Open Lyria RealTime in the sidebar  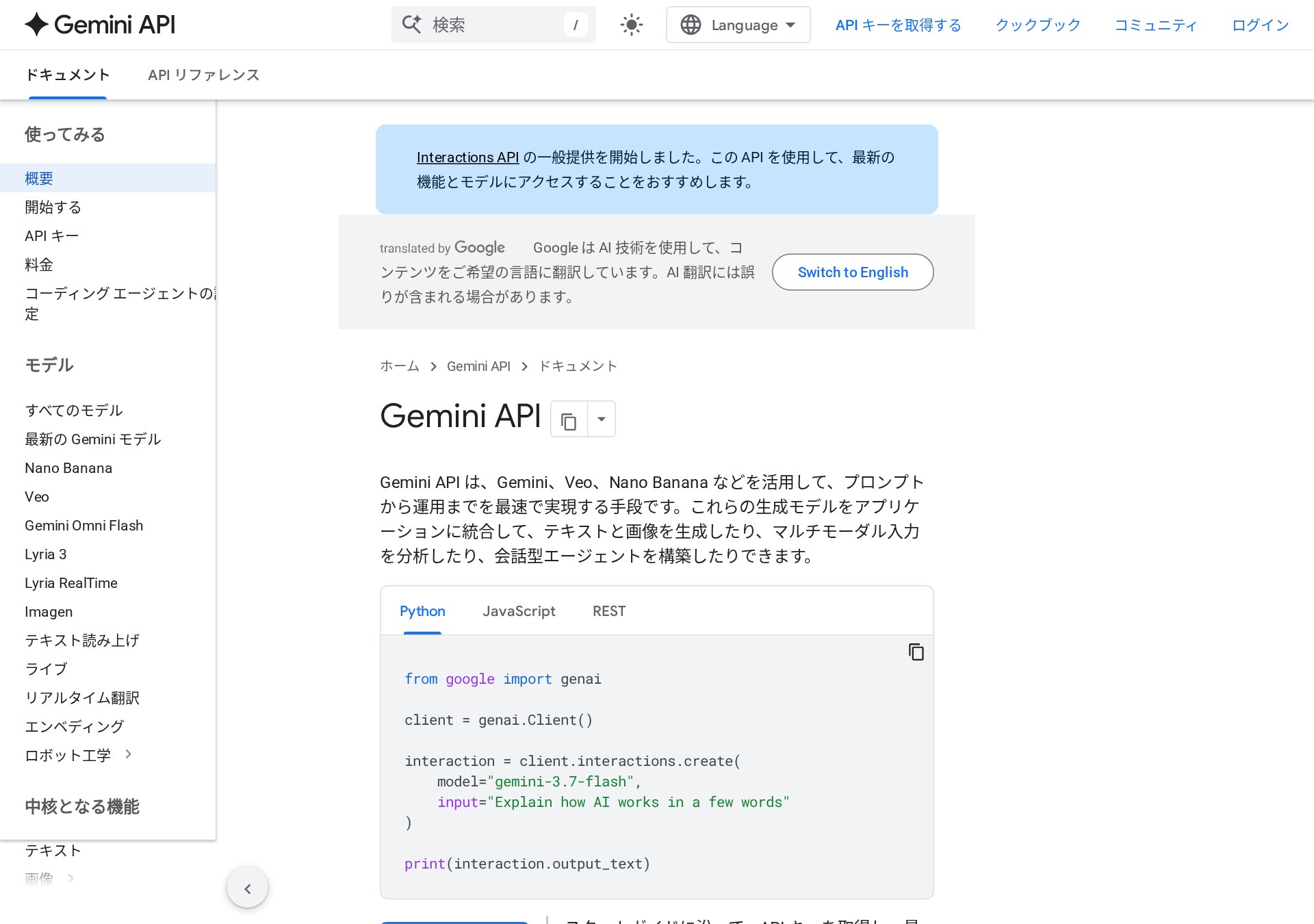(x=71, y=582)
